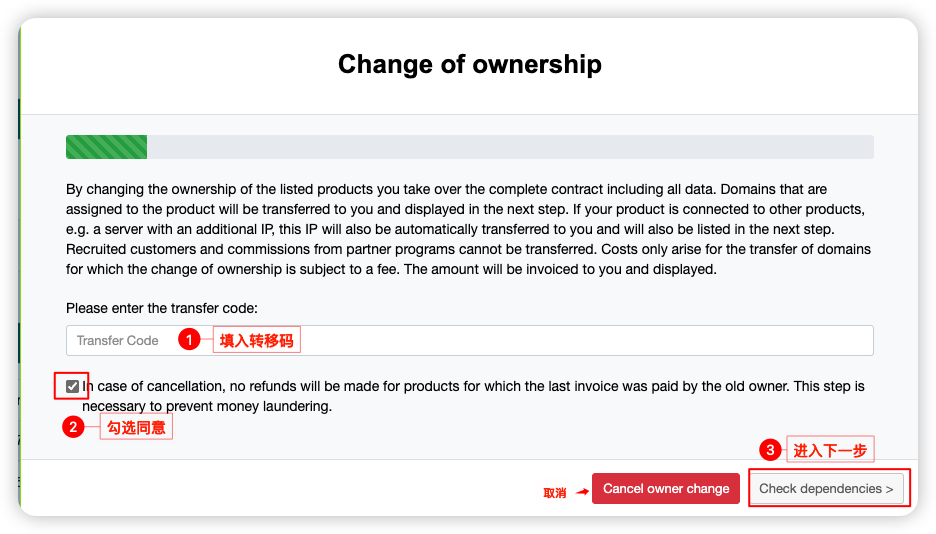This screenshot has width=936, height=534.
Task: Select the 勾选同意 annotation label
Action: (137, 428)
